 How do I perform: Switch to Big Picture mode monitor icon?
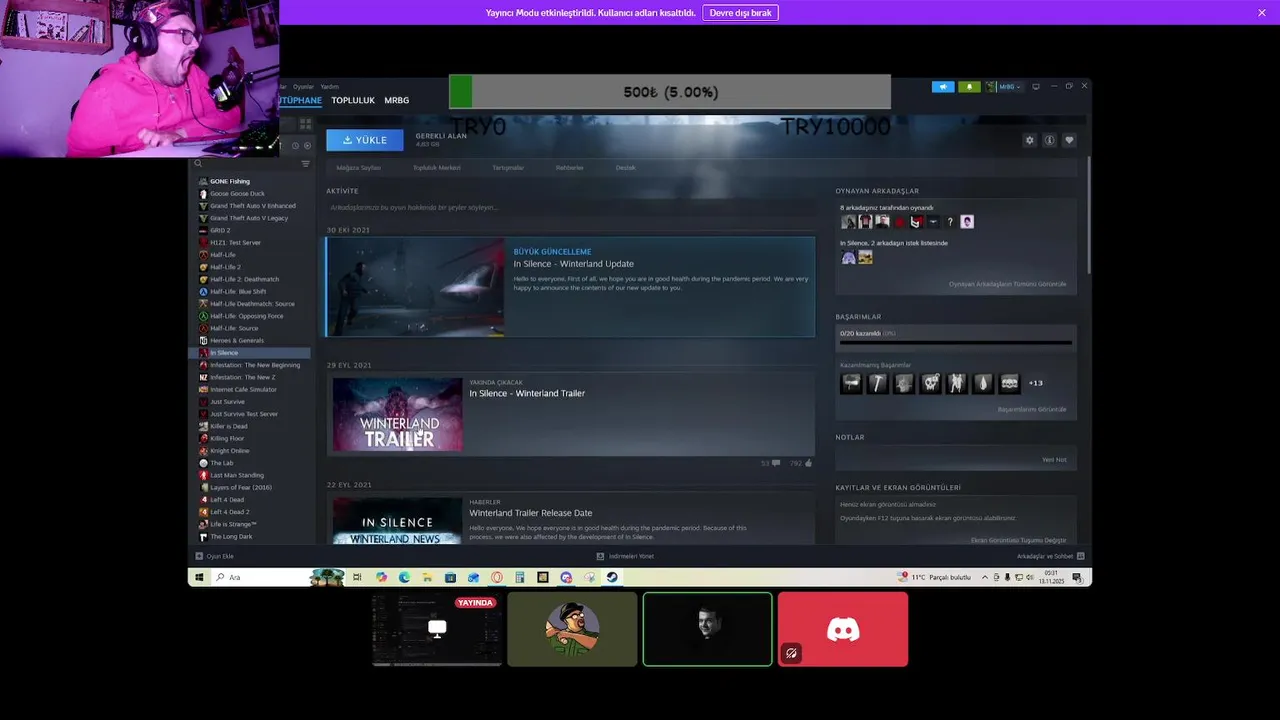pyautogui.click(x=1036, y=87)
